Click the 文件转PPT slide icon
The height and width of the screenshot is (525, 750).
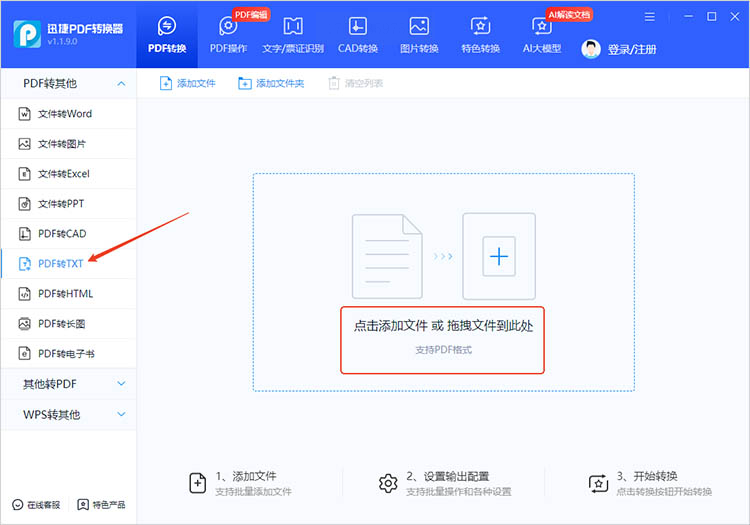pyautogui.click(x=24, y=204)
